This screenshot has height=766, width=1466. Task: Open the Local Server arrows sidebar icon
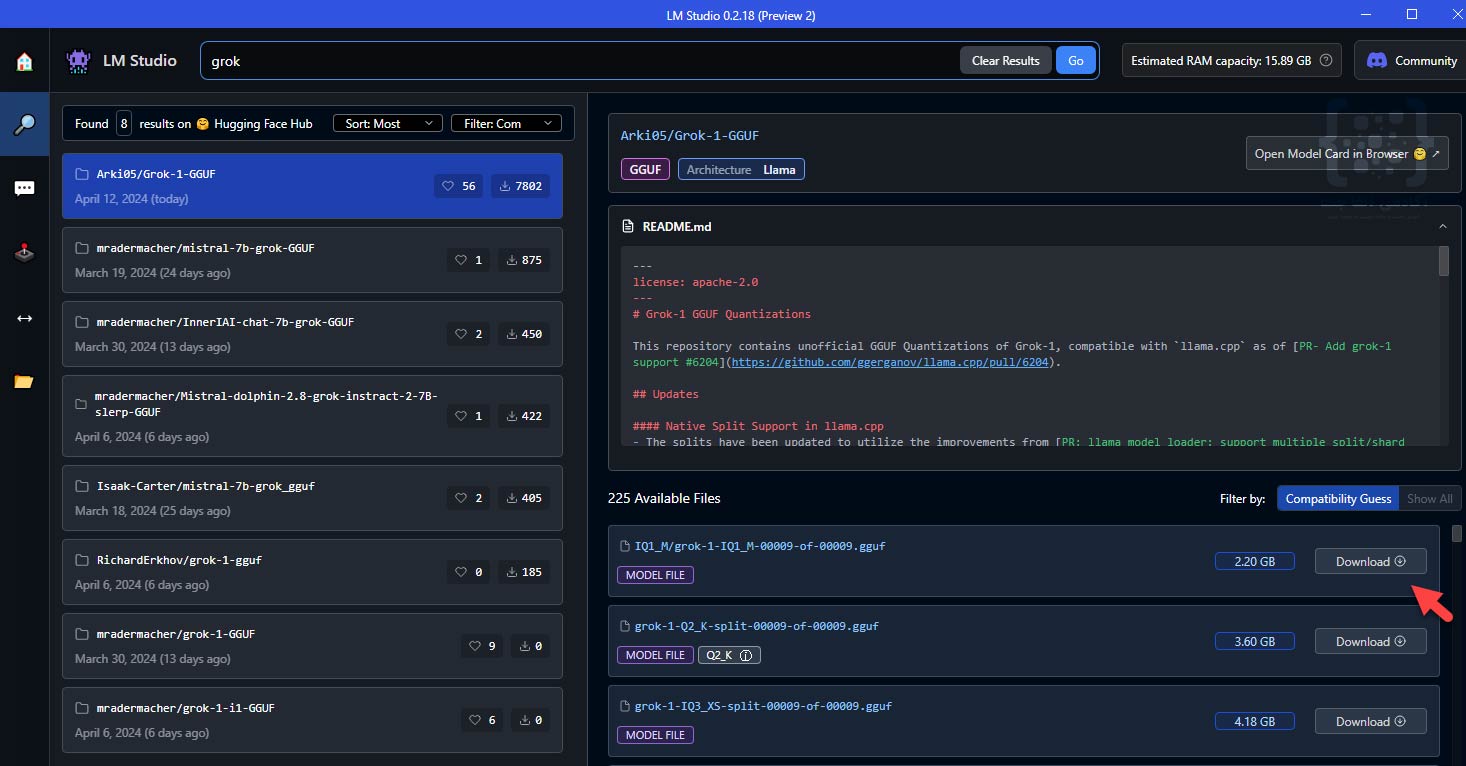tap(24, 318)
